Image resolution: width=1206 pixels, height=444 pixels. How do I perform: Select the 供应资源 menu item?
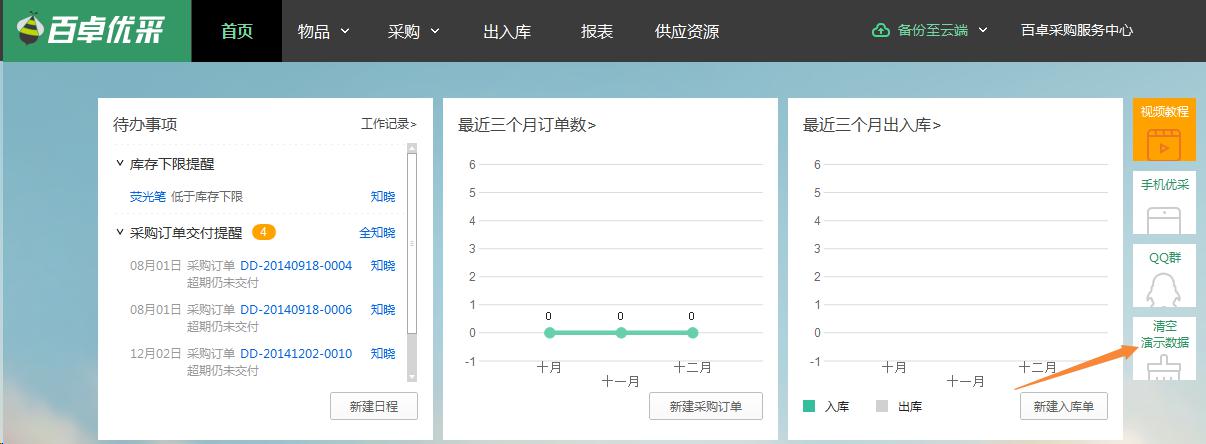[687, 31]
